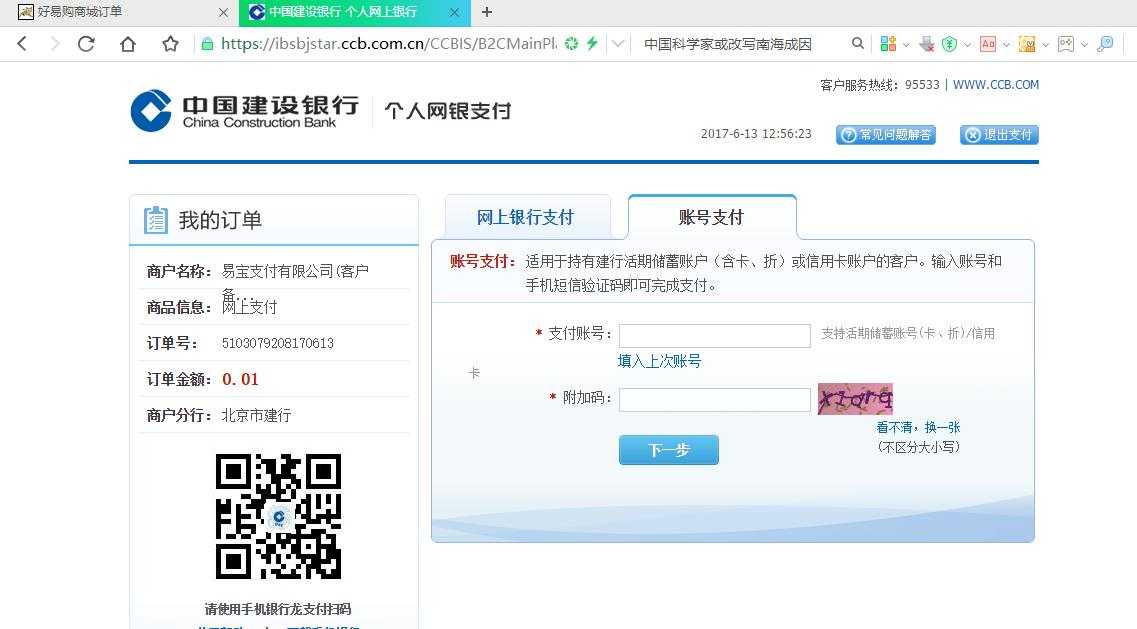Click the game controller toolbar icon
The width and height of the screenshot is (1137, 629).
[1066, 44]
